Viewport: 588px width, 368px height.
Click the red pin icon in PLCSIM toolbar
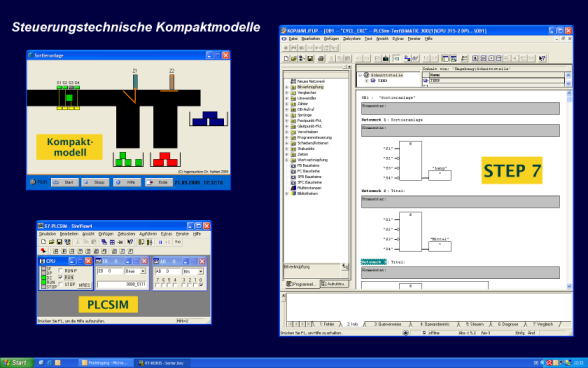tap(44, 251)
